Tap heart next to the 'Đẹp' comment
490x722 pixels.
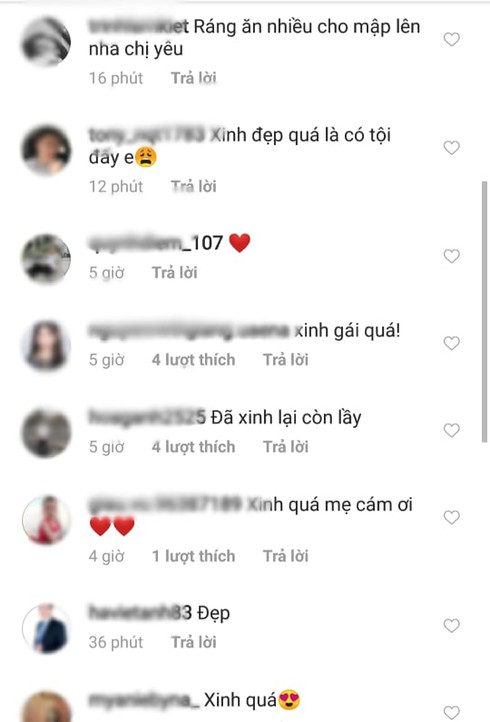pos(452,625)
